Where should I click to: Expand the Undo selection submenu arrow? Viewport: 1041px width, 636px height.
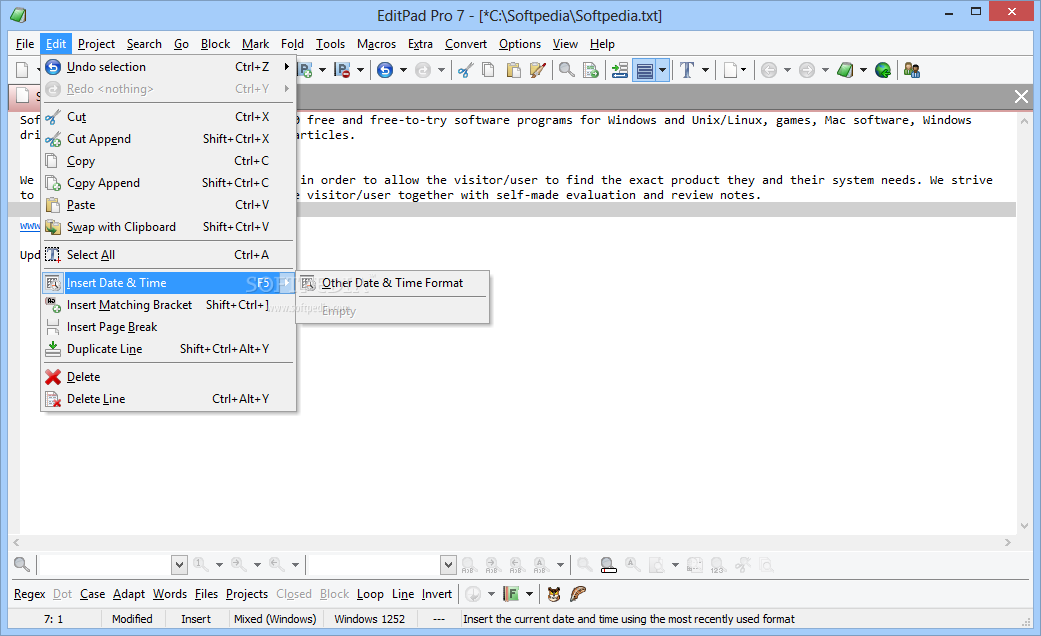click(x=287, y=66)
